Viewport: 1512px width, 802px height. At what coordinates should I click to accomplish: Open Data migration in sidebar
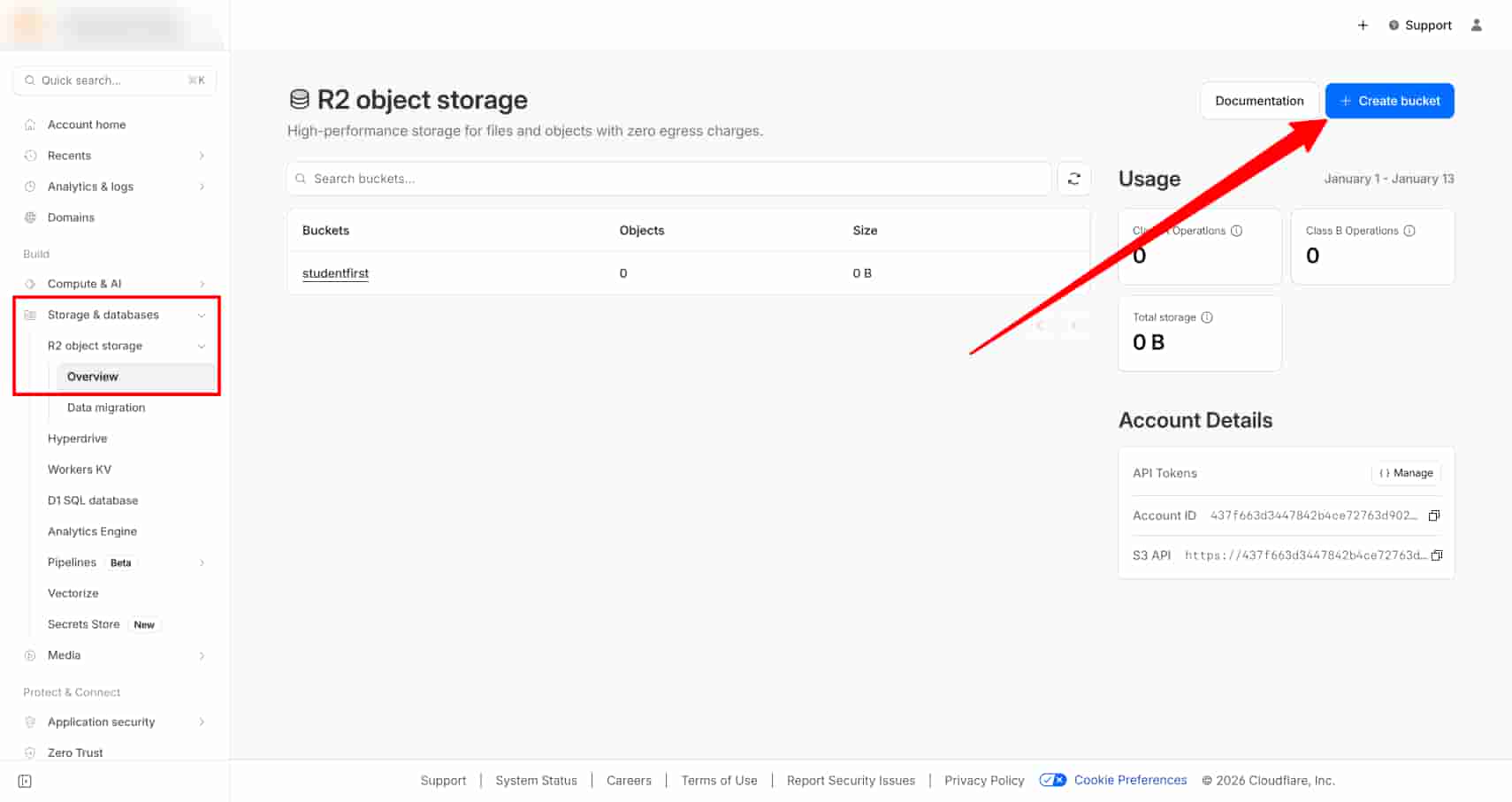[x=106, y=408]
